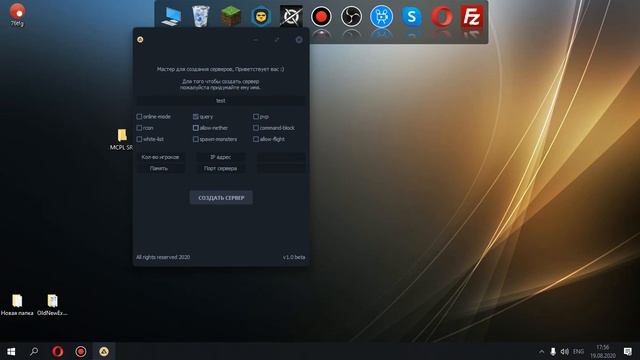Open This PC icon in the dock
The width and height of the screenshot is (640, 360).
[171, 17]
